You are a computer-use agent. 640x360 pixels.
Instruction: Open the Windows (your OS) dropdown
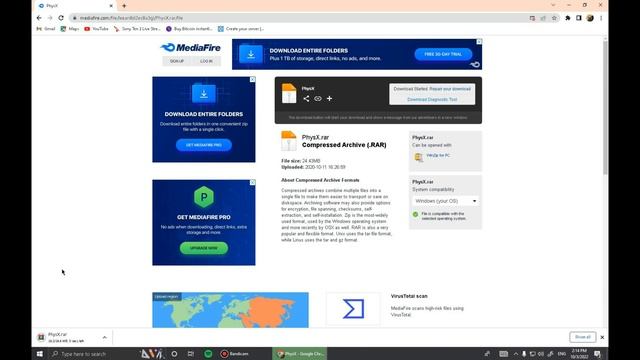click(445, 201)
